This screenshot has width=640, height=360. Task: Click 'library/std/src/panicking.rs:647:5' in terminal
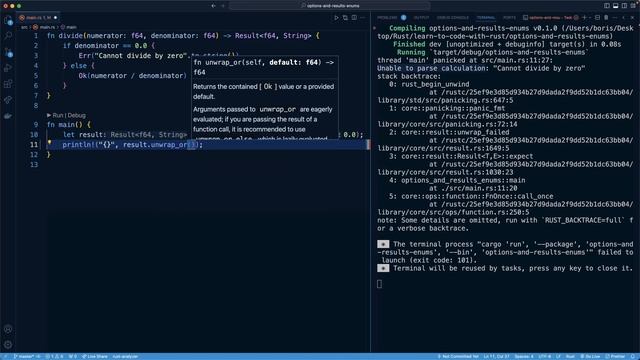pos(445,100)
